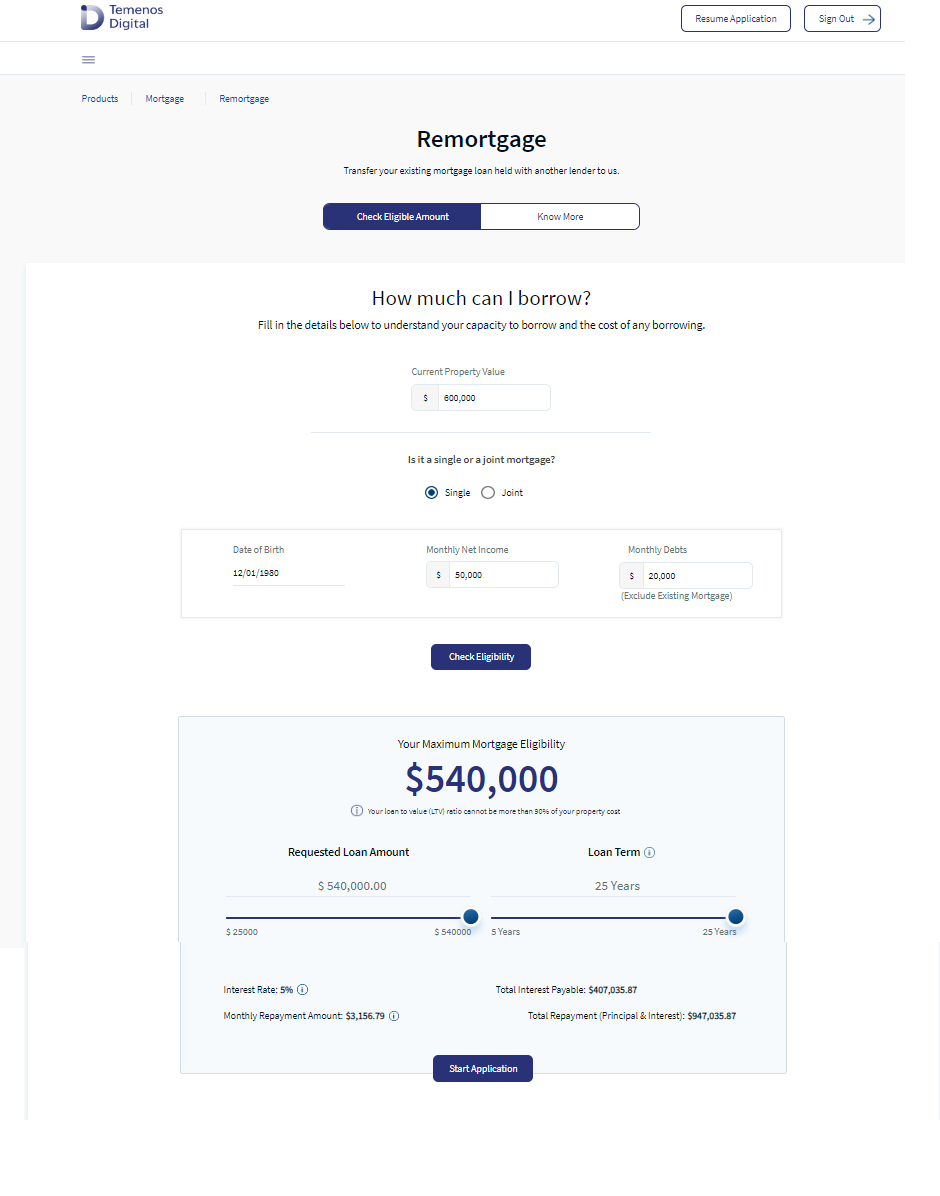Switch to Check Eligible Amount tab
Screen dimensions: 940x1196
pyautogui.click(x=402, y=217)
